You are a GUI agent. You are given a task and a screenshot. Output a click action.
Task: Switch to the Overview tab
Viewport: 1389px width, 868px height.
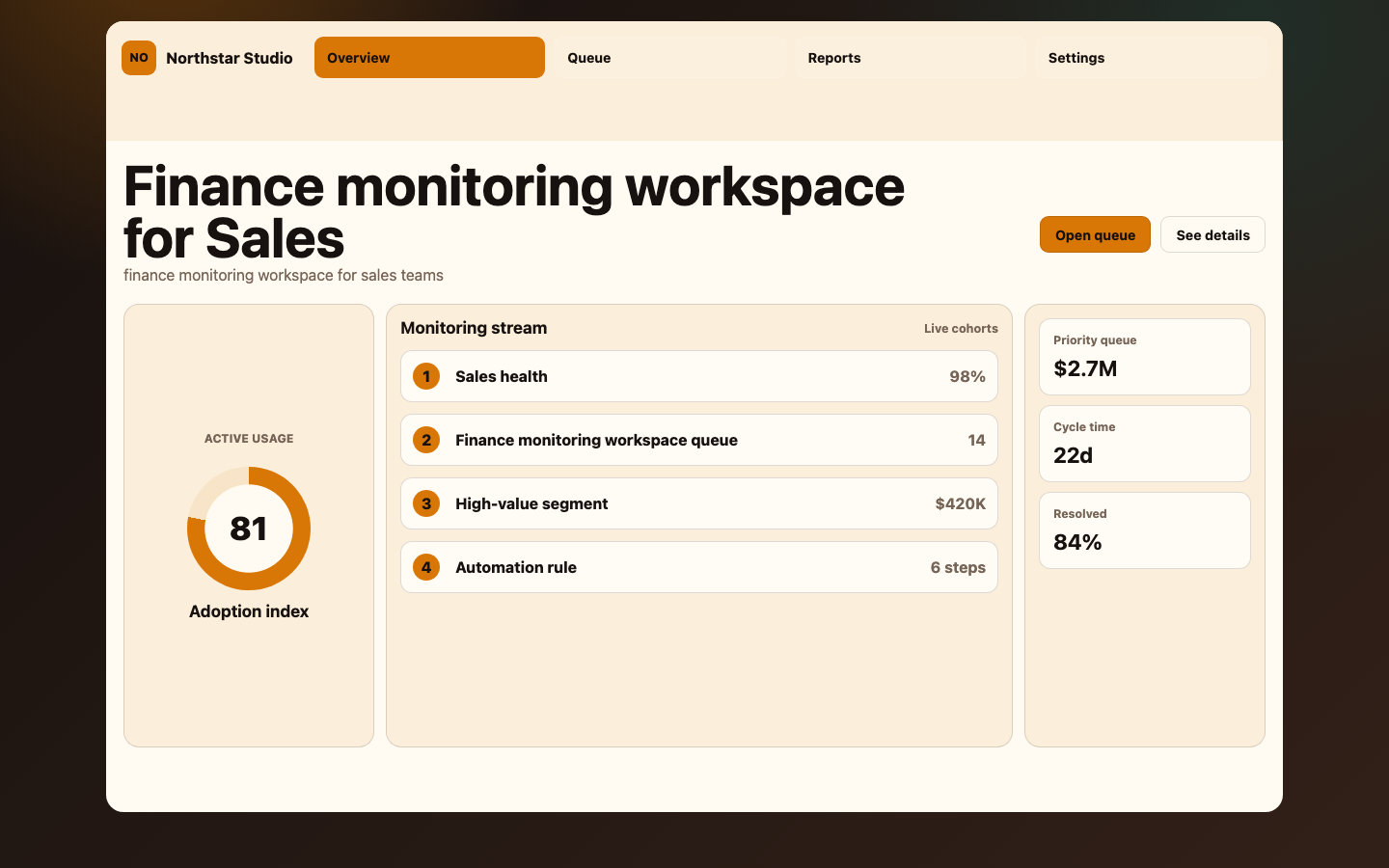click(x=429, y=58)
